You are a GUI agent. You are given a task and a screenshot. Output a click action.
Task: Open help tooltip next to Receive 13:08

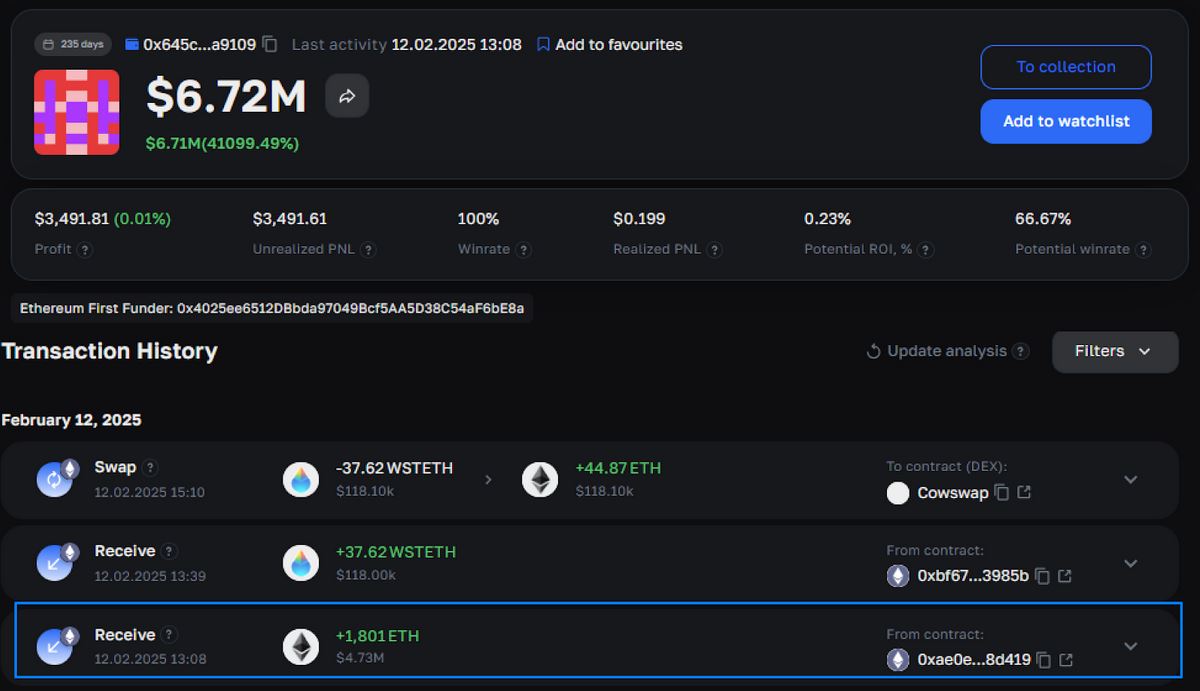pos(169,635)
